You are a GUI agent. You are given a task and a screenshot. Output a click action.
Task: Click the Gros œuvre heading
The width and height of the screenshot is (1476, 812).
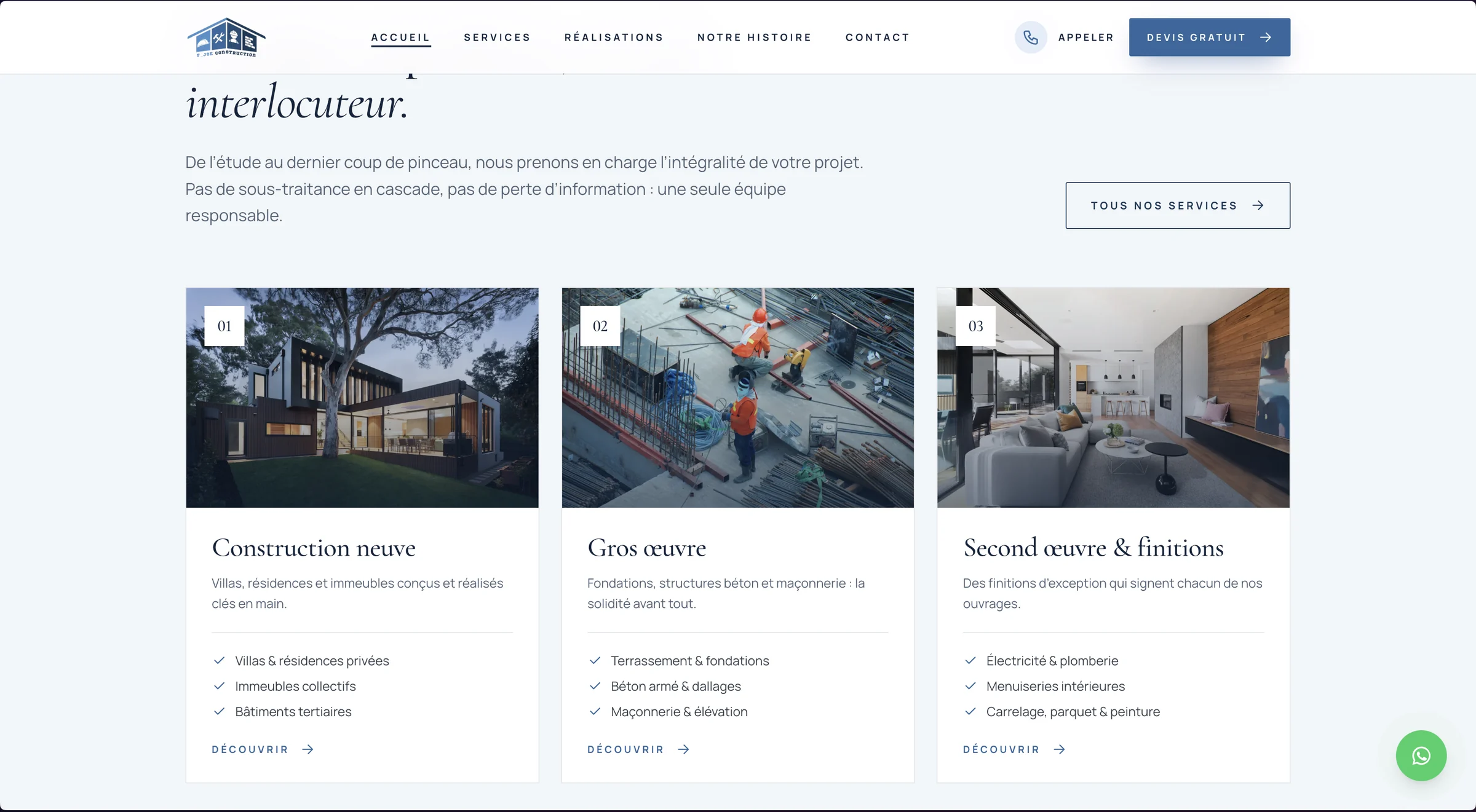click(x=647, y=548)
